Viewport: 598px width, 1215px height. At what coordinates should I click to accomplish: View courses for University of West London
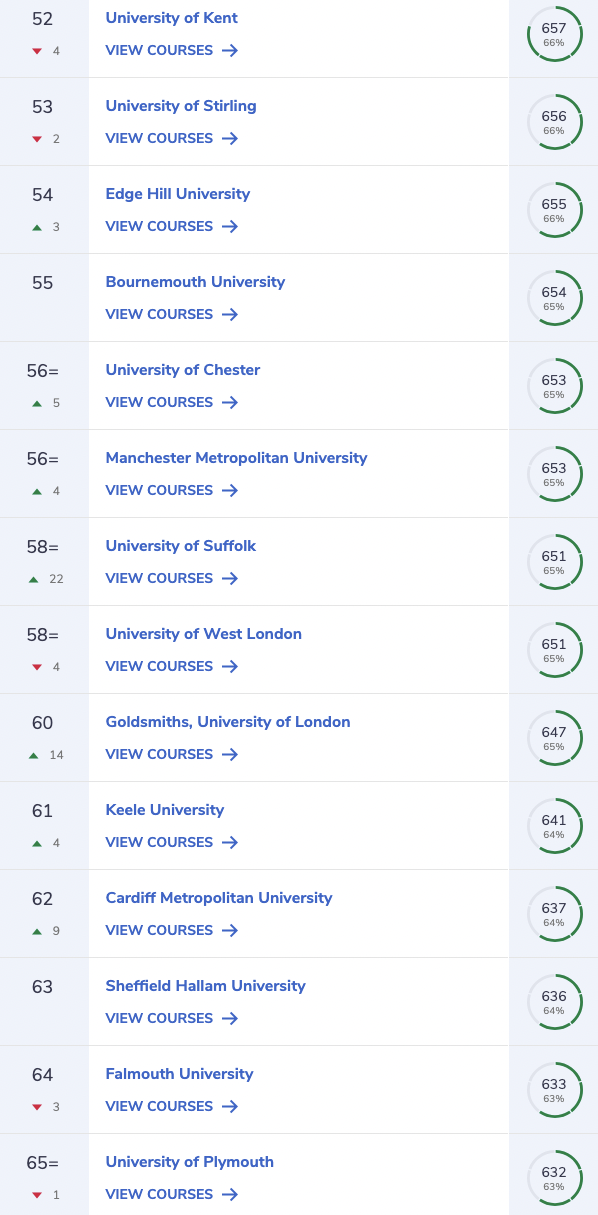[172, 666]
